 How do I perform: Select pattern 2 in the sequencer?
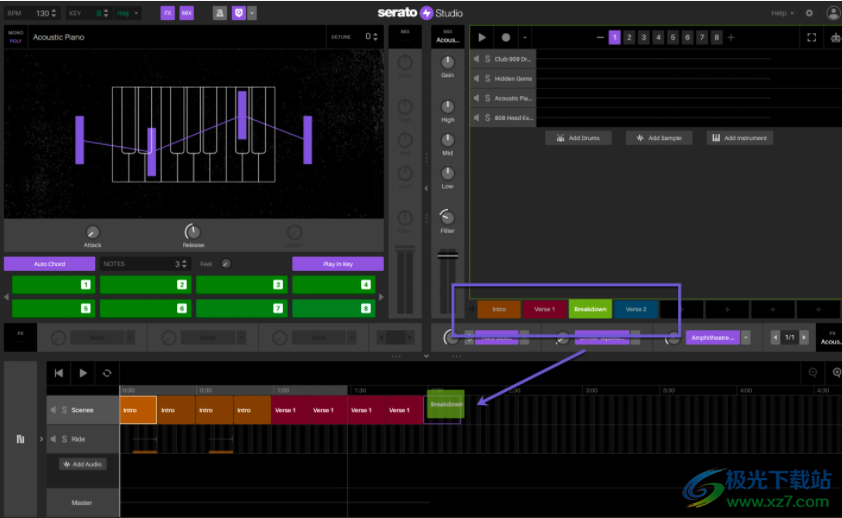(629, 37)
